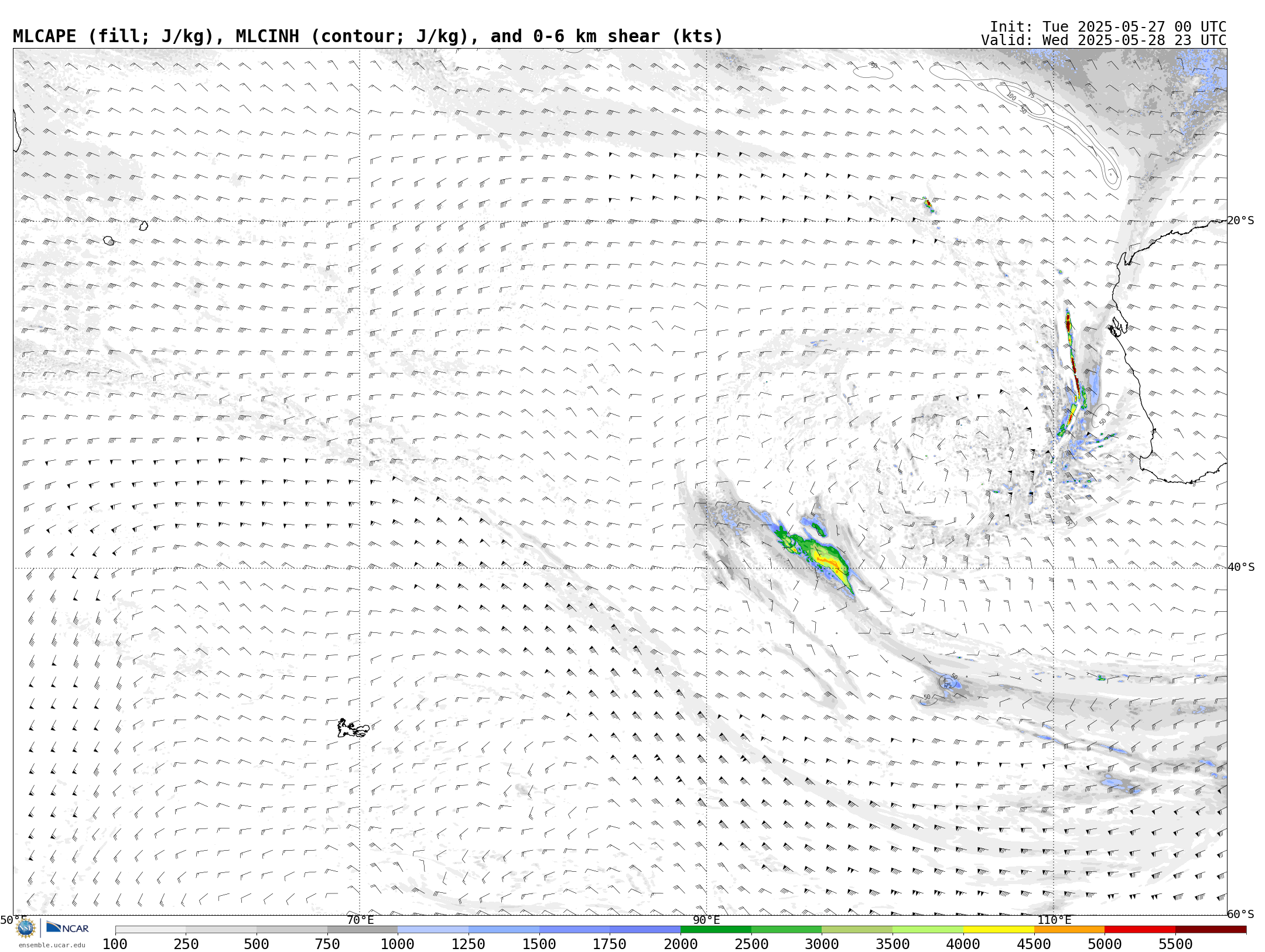Pick the gray 250–500 colorbar swatch
Screen dimensions: 1265x952
221,929
